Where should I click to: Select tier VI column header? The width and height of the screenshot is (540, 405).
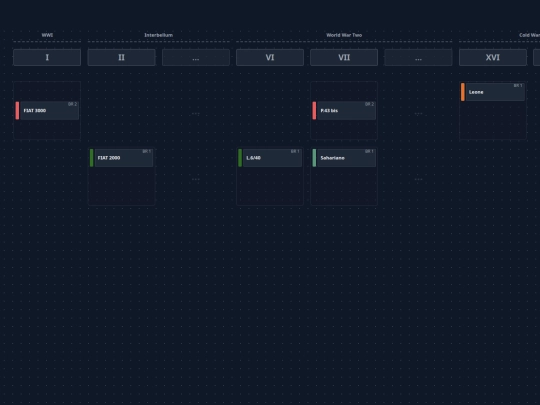[x=270, y=57]
